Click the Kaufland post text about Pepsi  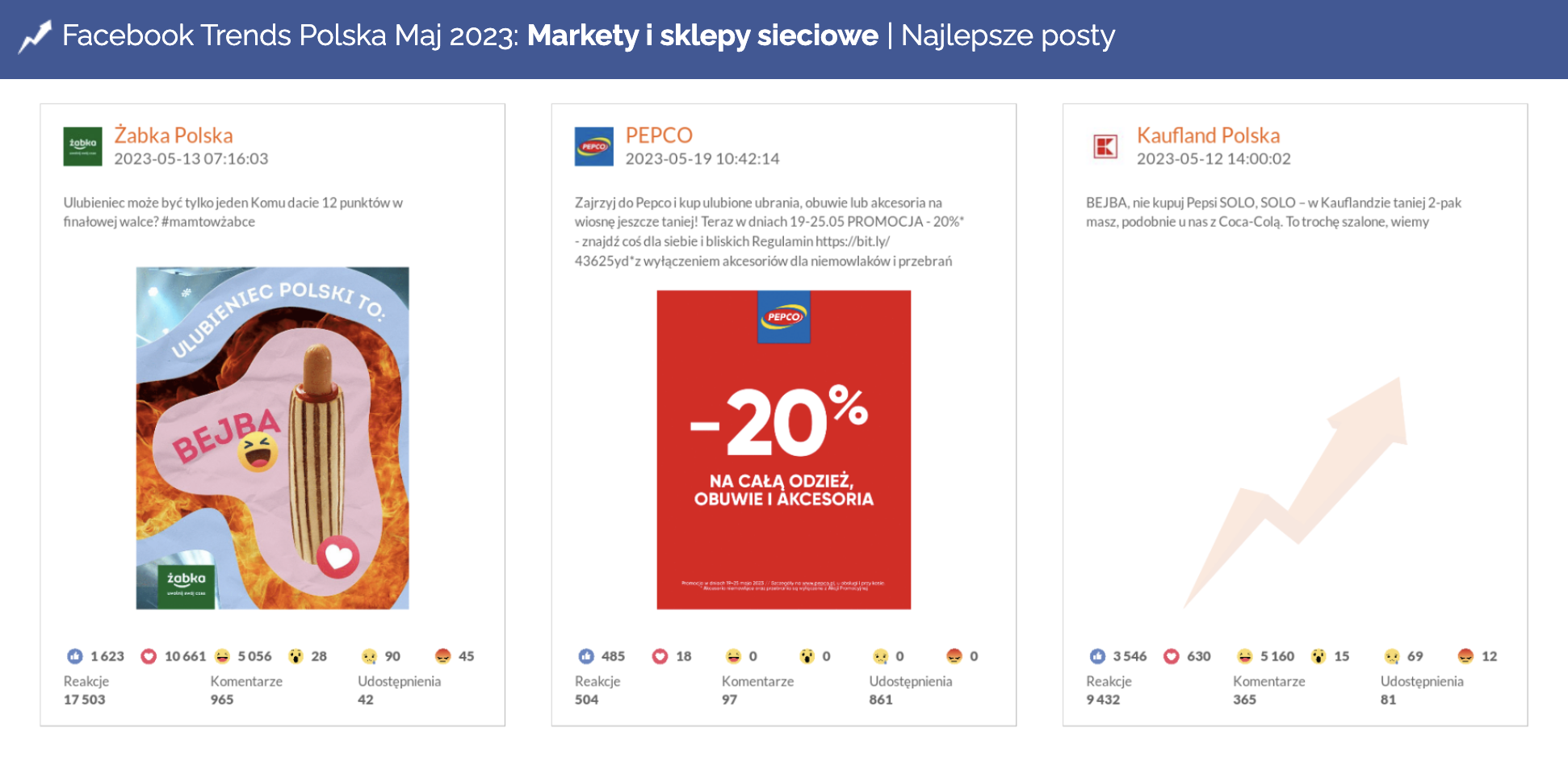click(x=1273, y=212)
